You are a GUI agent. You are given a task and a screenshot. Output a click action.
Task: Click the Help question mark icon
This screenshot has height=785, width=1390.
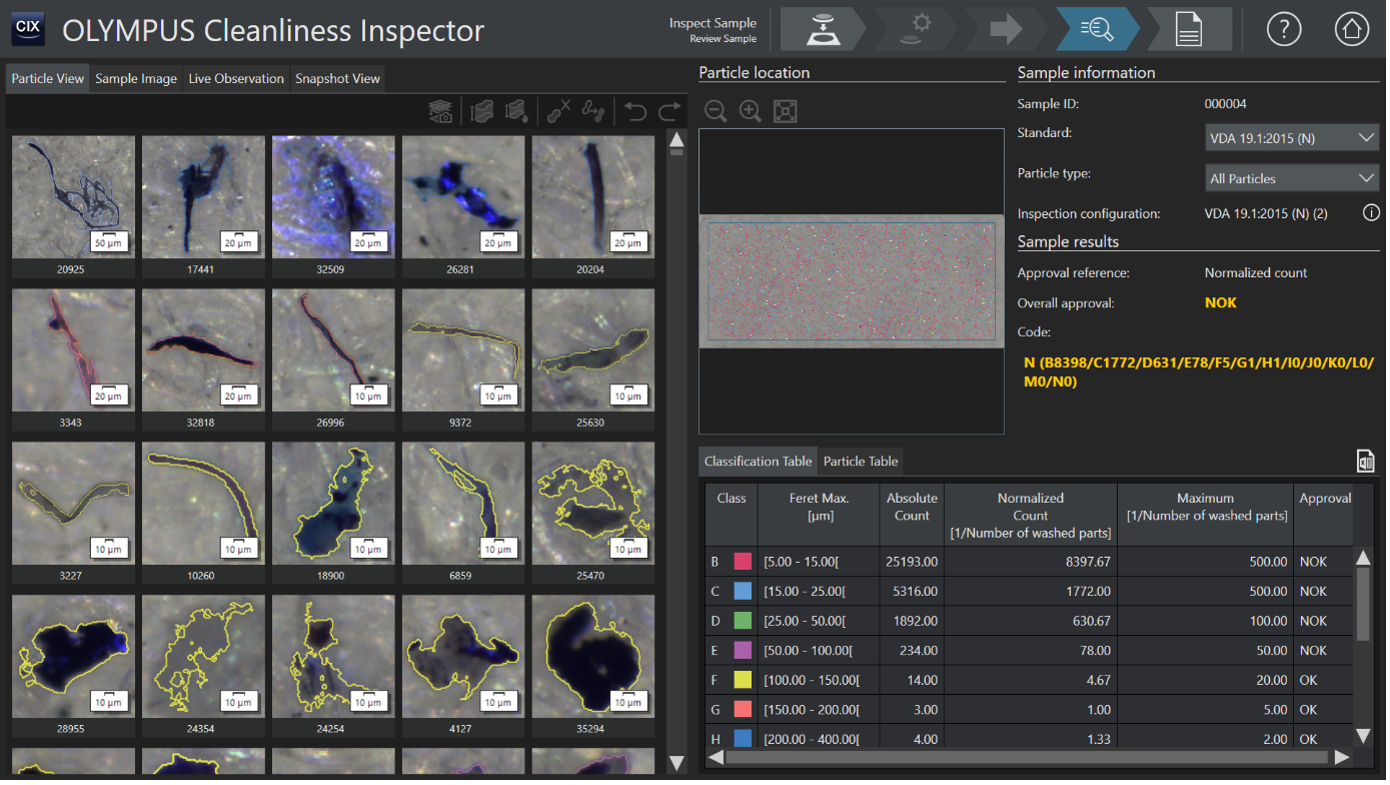[x=1283, y=30]
